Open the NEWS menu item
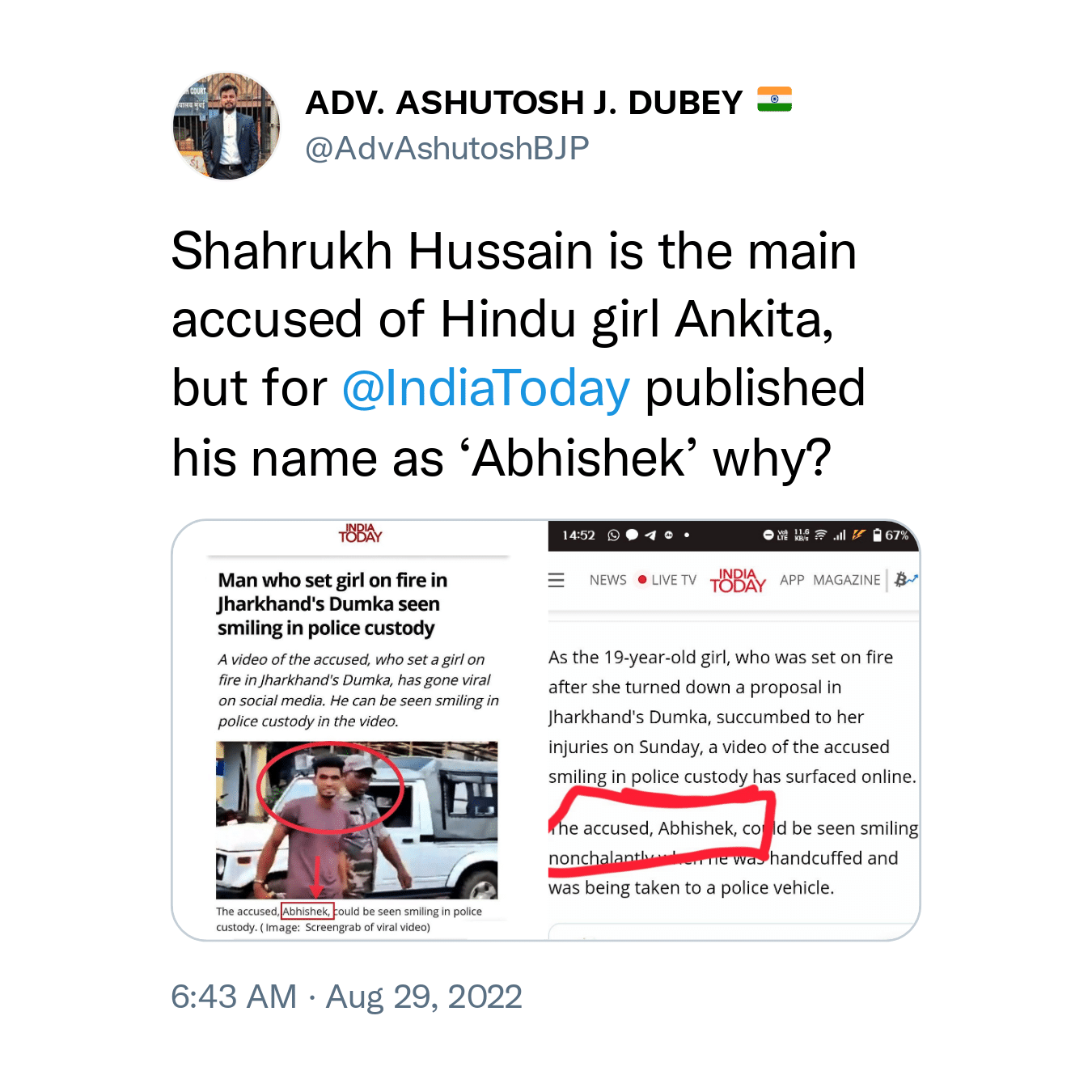 click(x=608, y=580)
